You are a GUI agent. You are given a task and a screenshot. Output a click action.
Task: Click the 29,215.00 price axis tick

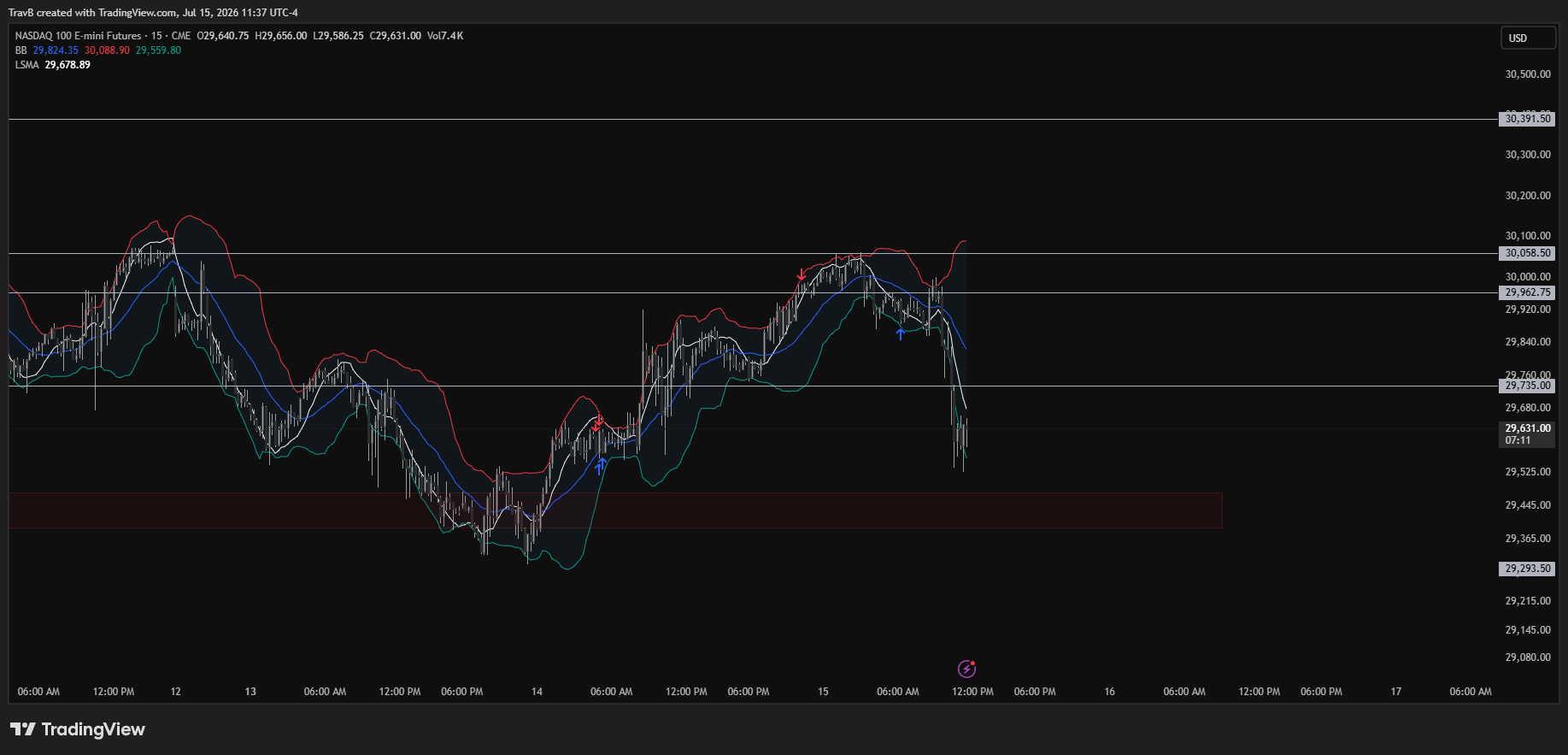tap(1528, 601)
